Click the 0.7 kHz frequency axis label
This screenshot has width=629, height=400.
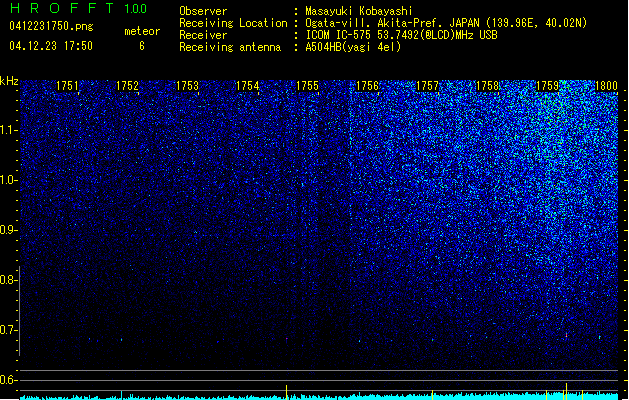[x=9, y=330]
